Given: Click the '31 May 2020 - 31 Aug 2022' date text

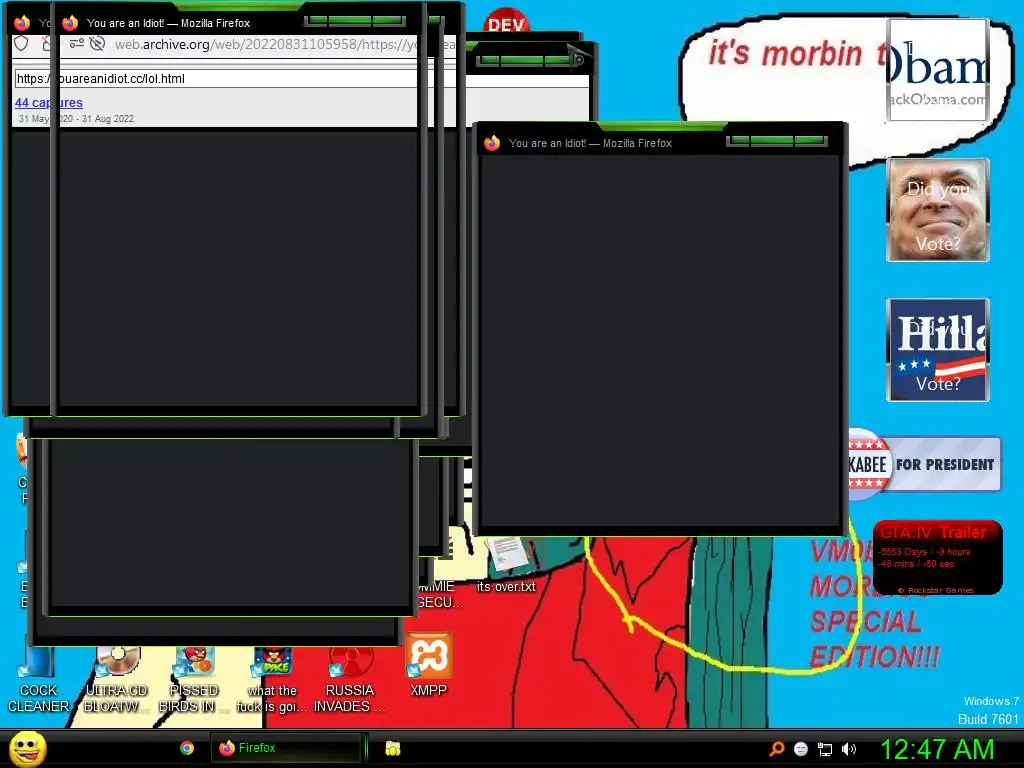Looking at the screenshot, I should pos(76,119).
